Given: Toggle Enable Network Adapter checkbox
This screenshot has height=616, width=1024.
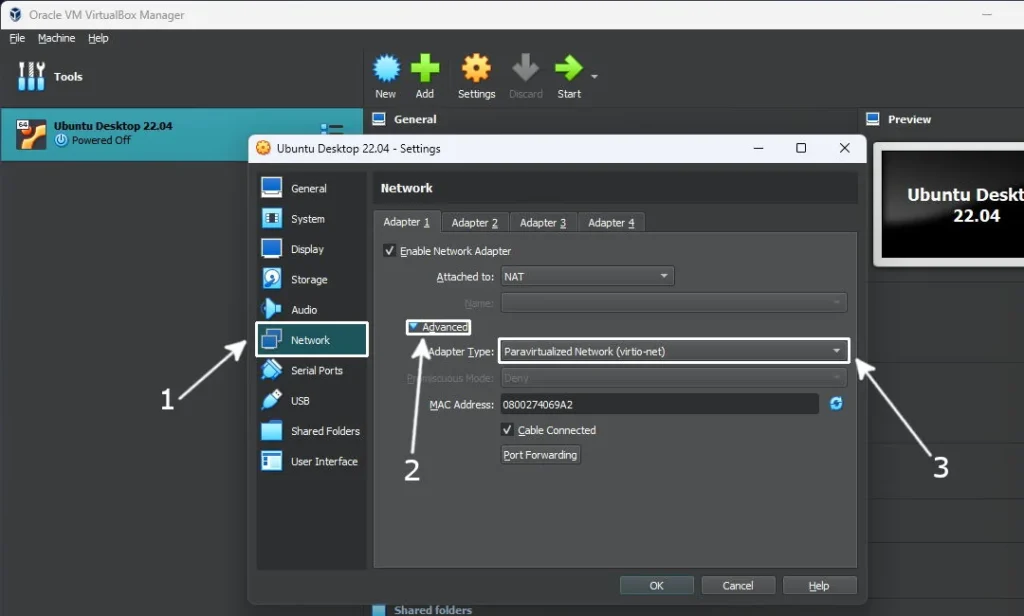Looking at the screenshot, I should [389, 251].
